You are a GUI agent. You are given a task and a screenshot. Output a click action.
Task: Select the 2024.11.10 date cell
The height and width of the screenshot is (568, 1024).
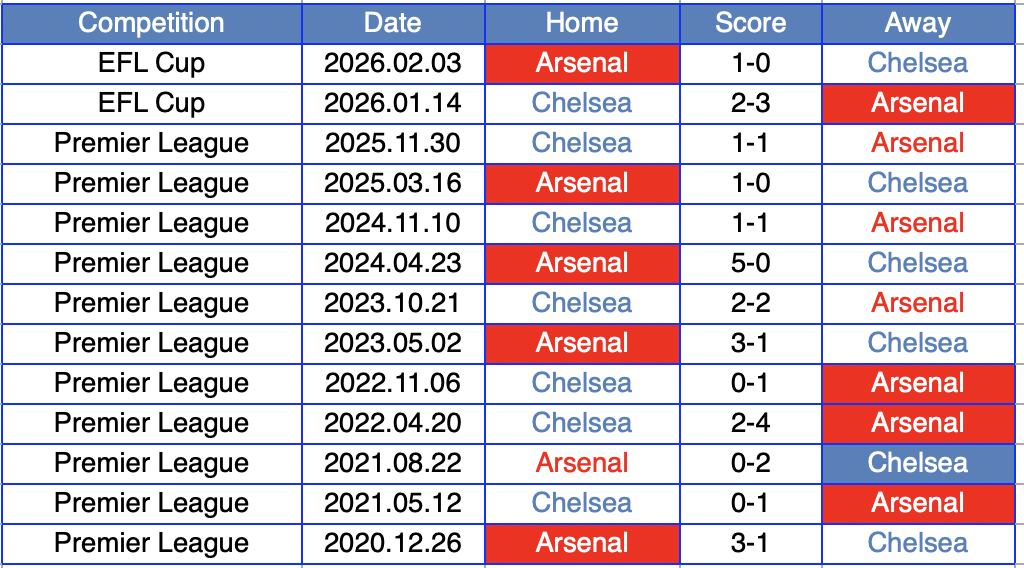point(392,223)
